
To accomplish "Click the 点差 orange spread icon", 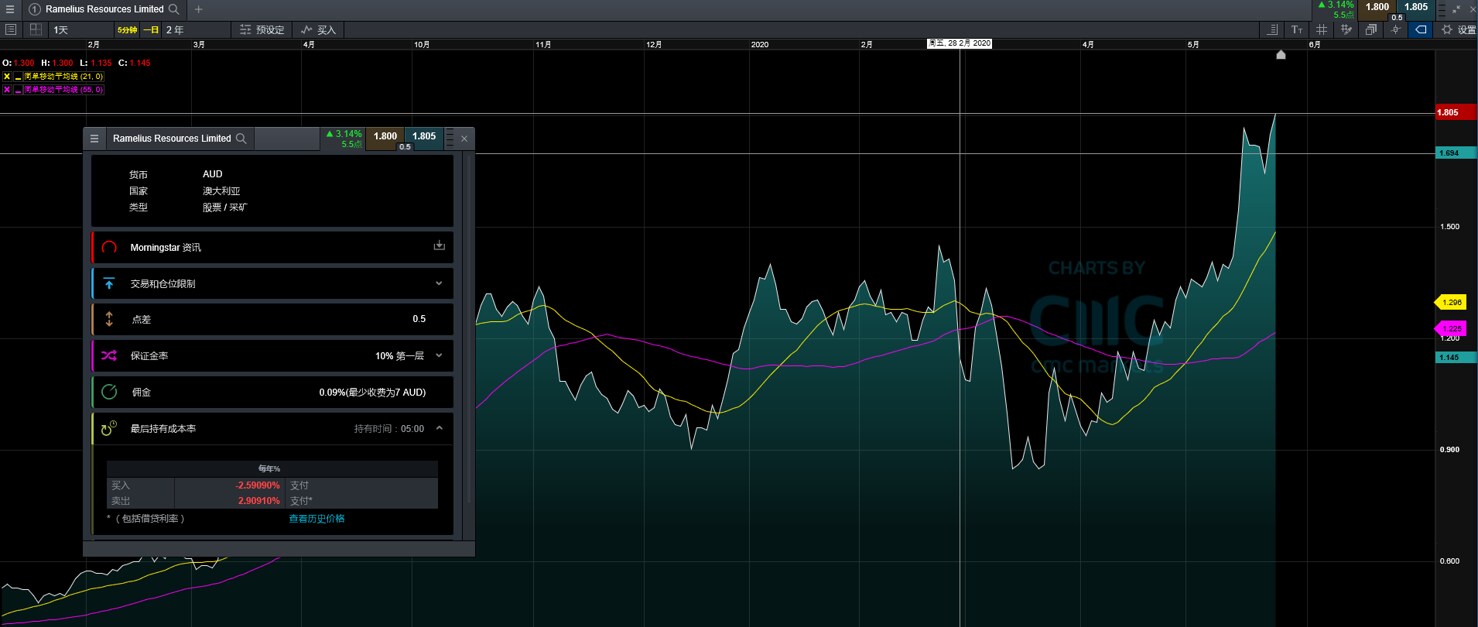I will pyautogui.click(x=109, y=319).
